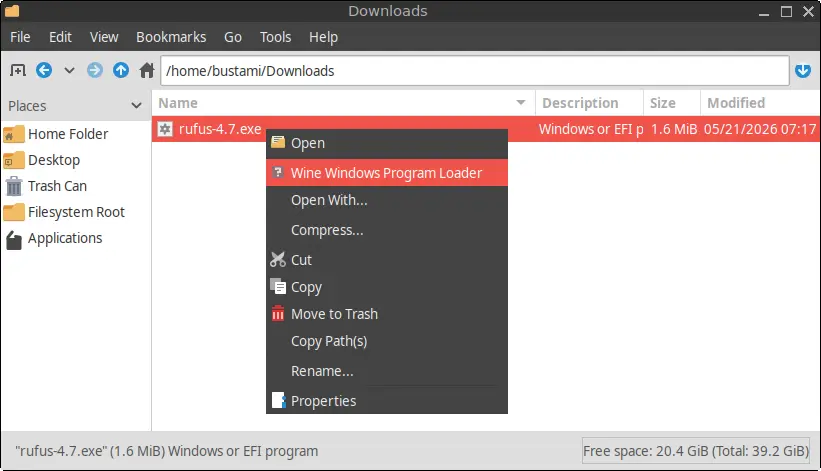Click the Downloads folder icon in titlebar
Screen dimensions: 821x471
12,11
